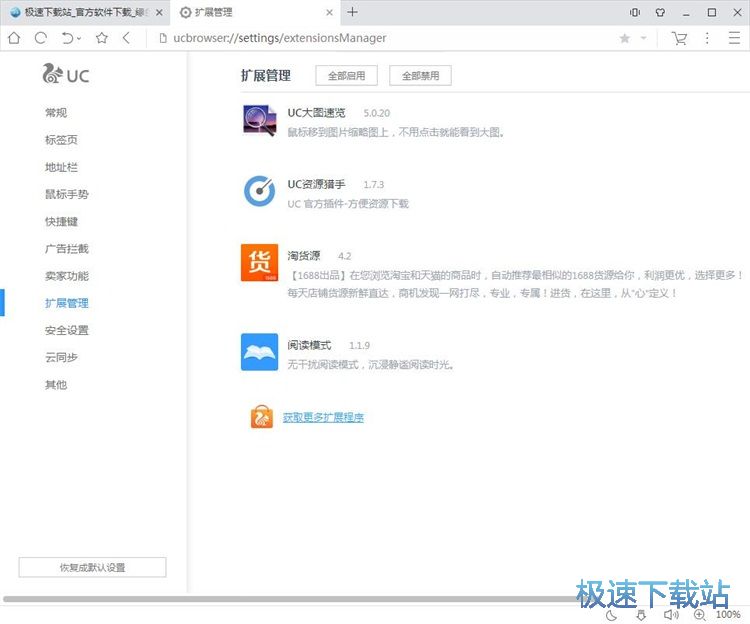Open the hamburger main menu
Screen dimensions: 750x624
pos(734,38)
